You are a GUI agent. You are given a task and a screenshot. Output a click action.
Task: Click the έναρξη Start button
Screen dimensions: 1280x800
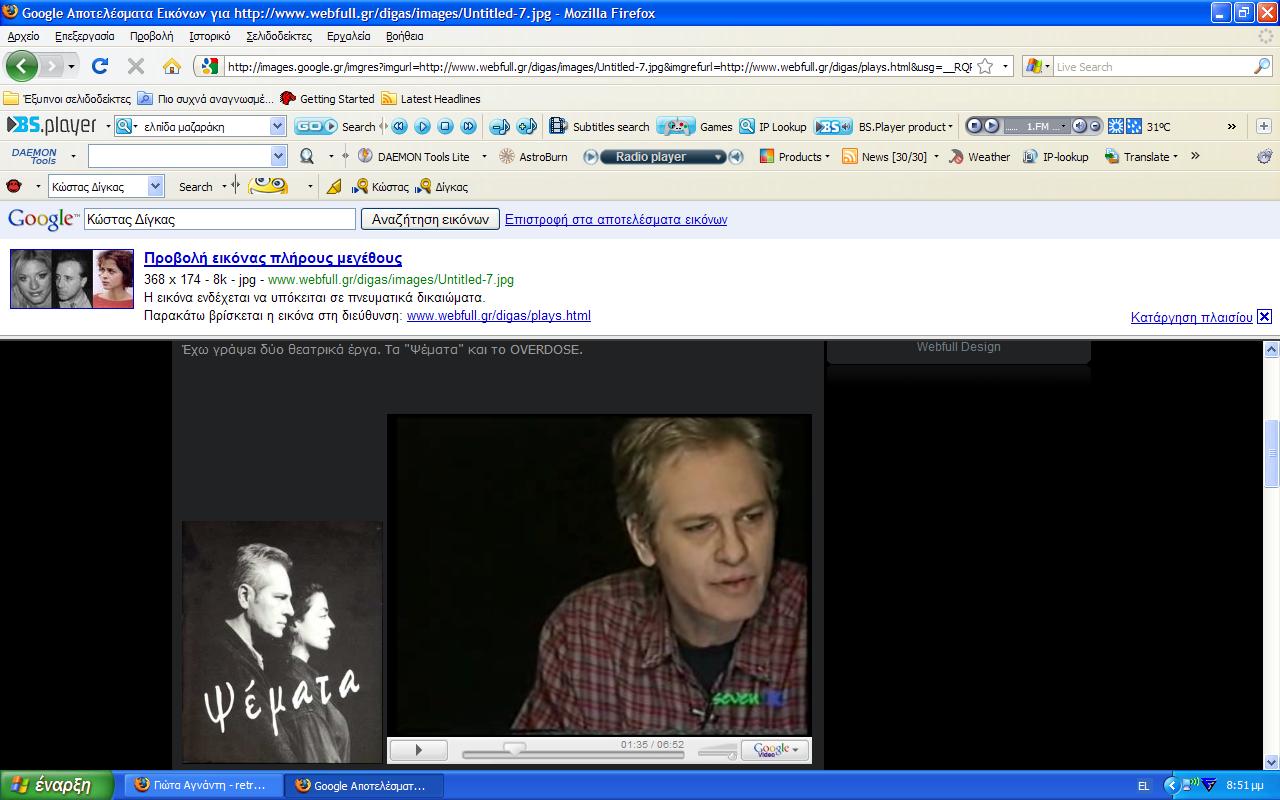[x=57, y=785]
